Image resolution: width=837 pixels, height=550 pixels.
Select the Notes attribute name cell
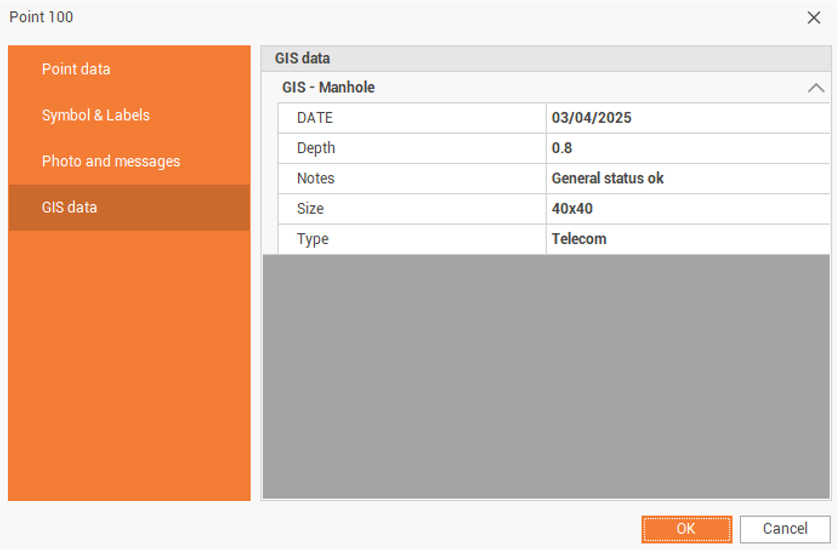pos(412,179)
